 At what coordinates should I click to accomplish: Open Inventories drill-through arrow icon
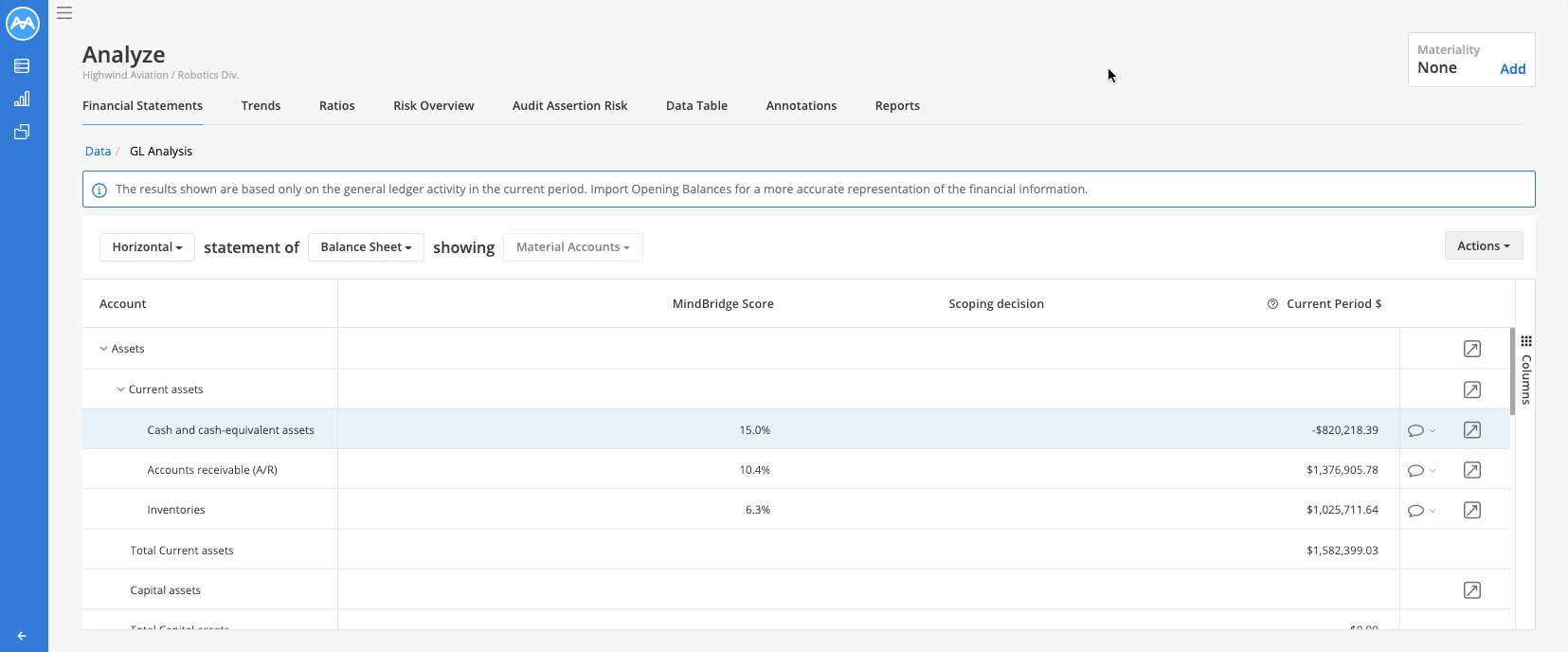tap(1471, 510)
